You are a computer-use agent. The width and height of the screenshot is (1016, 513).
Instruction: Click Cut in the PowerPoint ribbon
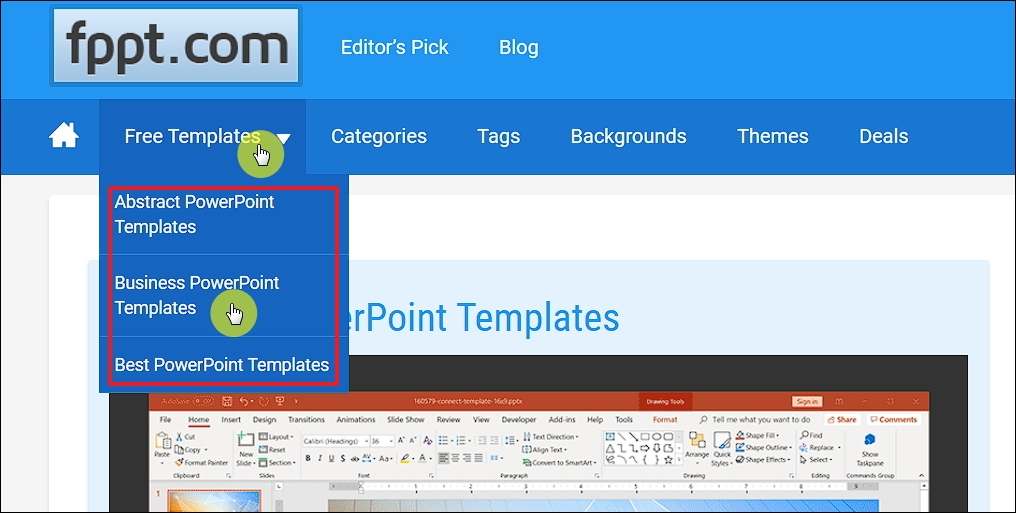185,437
